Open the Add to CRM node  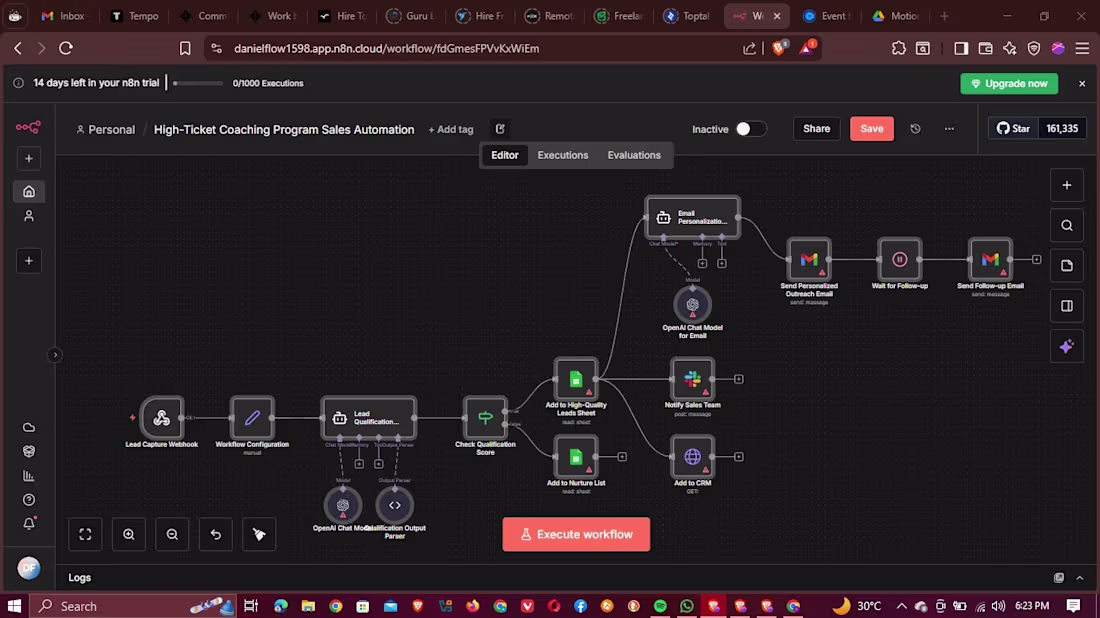(x=692, y=457)
